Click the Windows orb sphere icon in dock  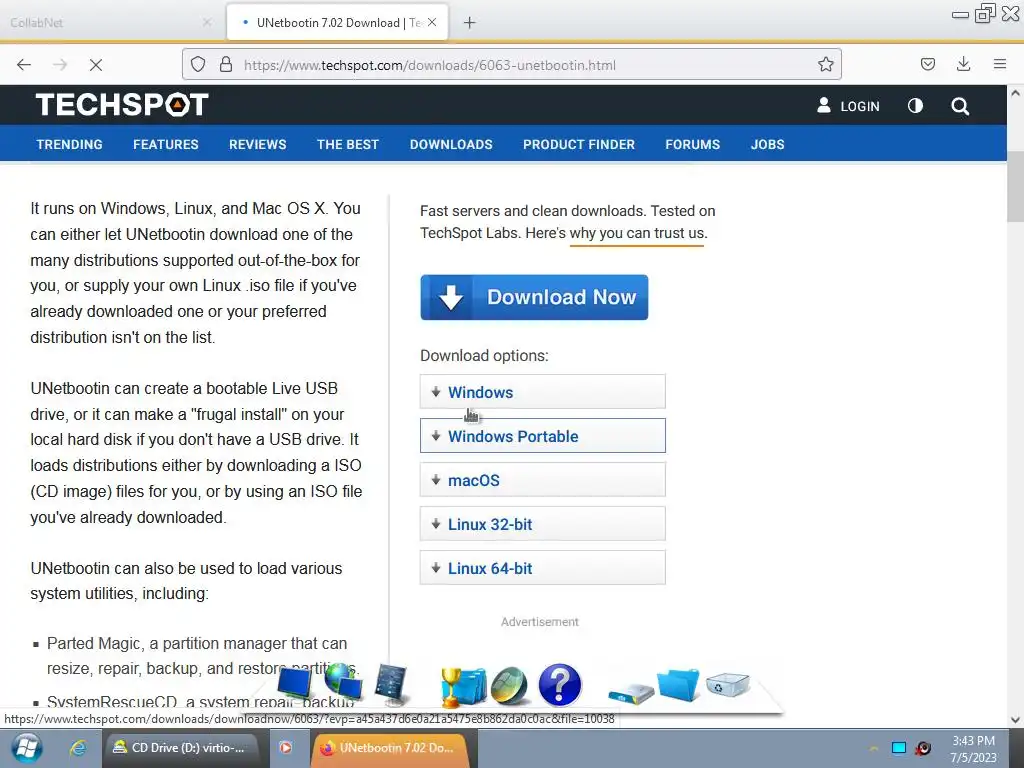[510, 685]
